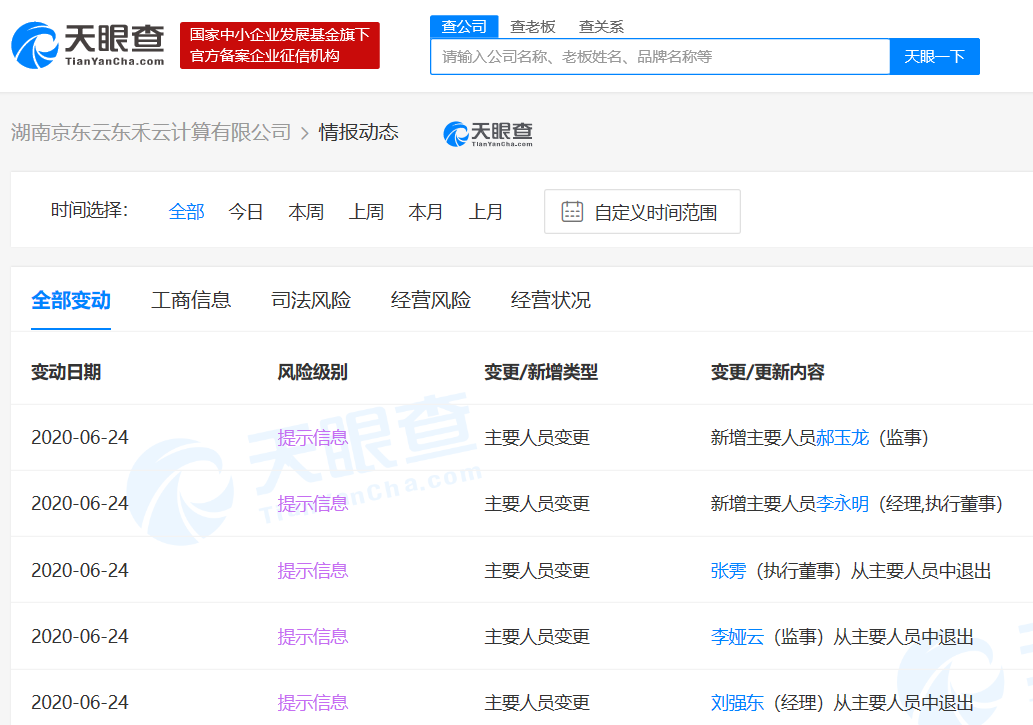Click the TianYanCha logo in header
Screen dimensions: 1033x725
click(88, 45)
